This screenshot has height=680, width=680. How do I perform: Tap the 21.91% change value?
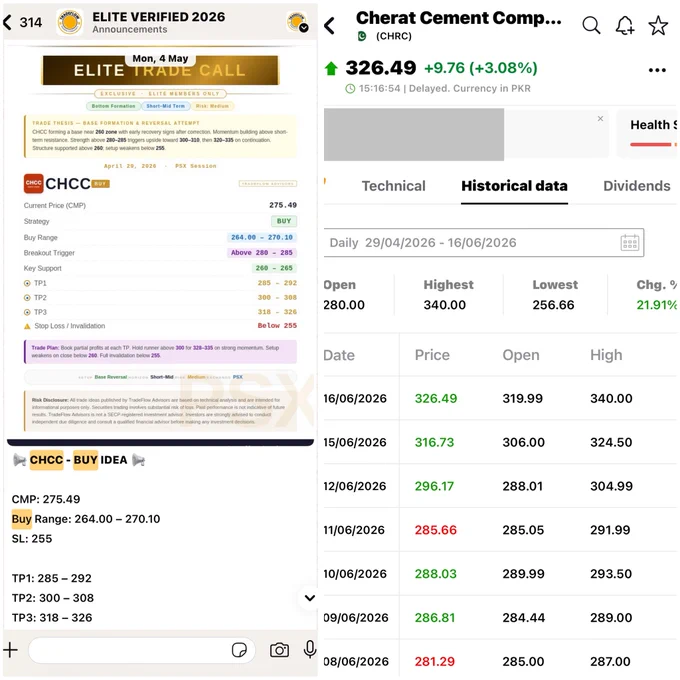click(x=656, y=305)
